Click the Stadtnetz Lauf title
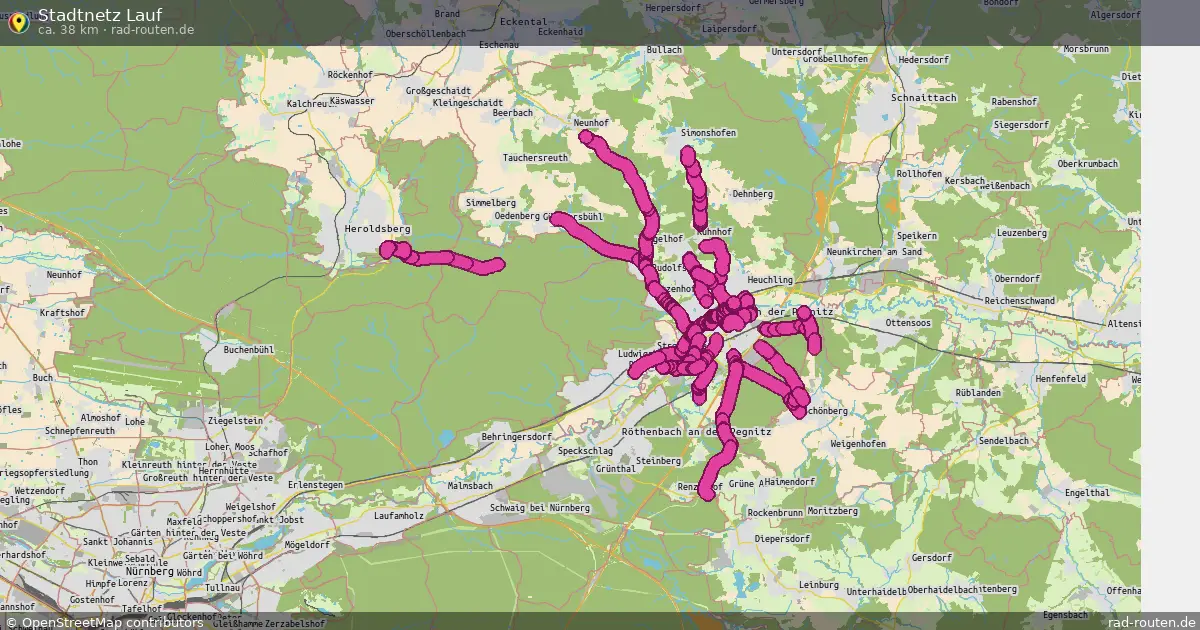This screenshot has height=630, width=1200. (100, 14)
